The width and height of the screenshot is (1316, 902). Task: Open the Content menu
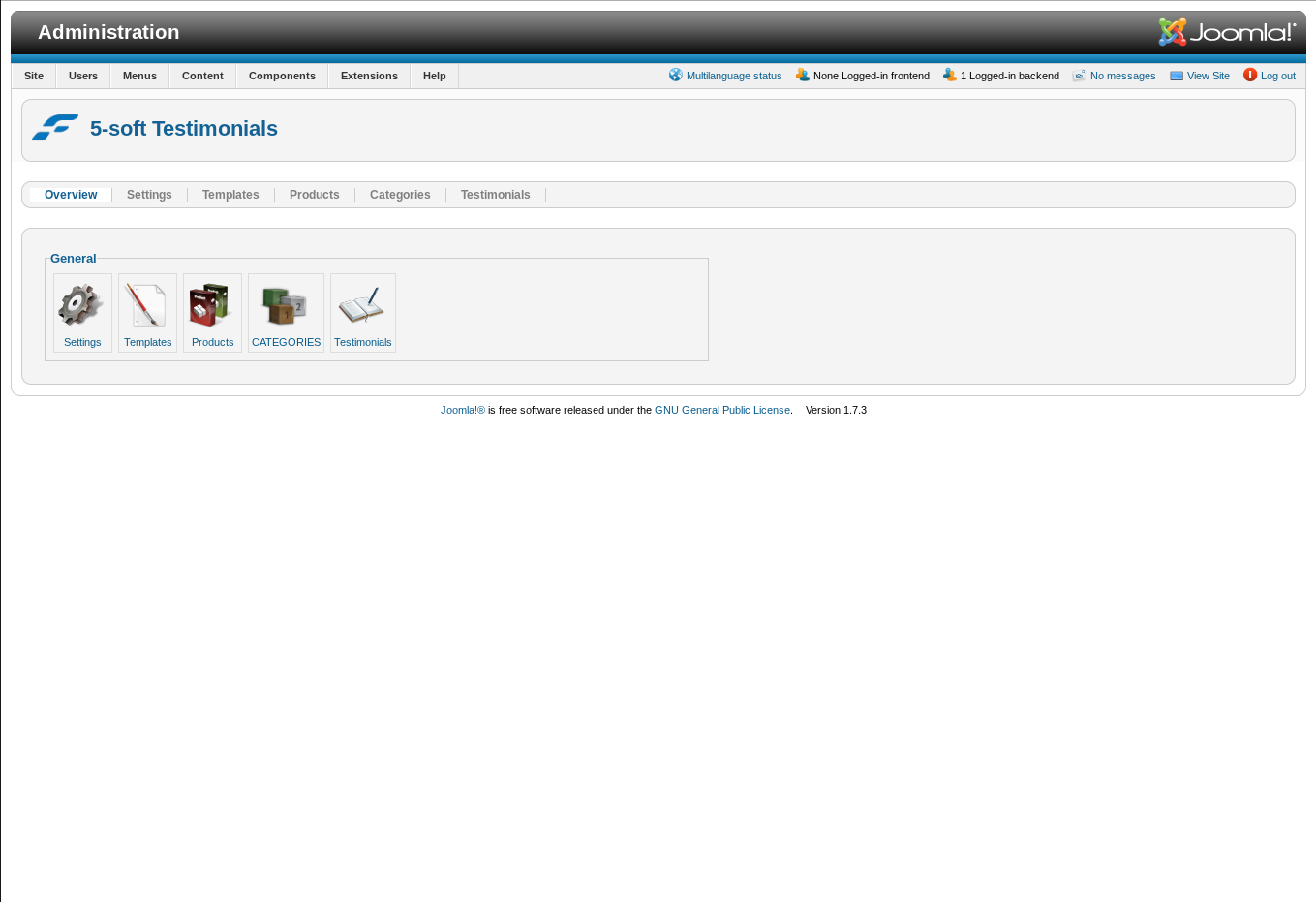[x=202, y=76]
